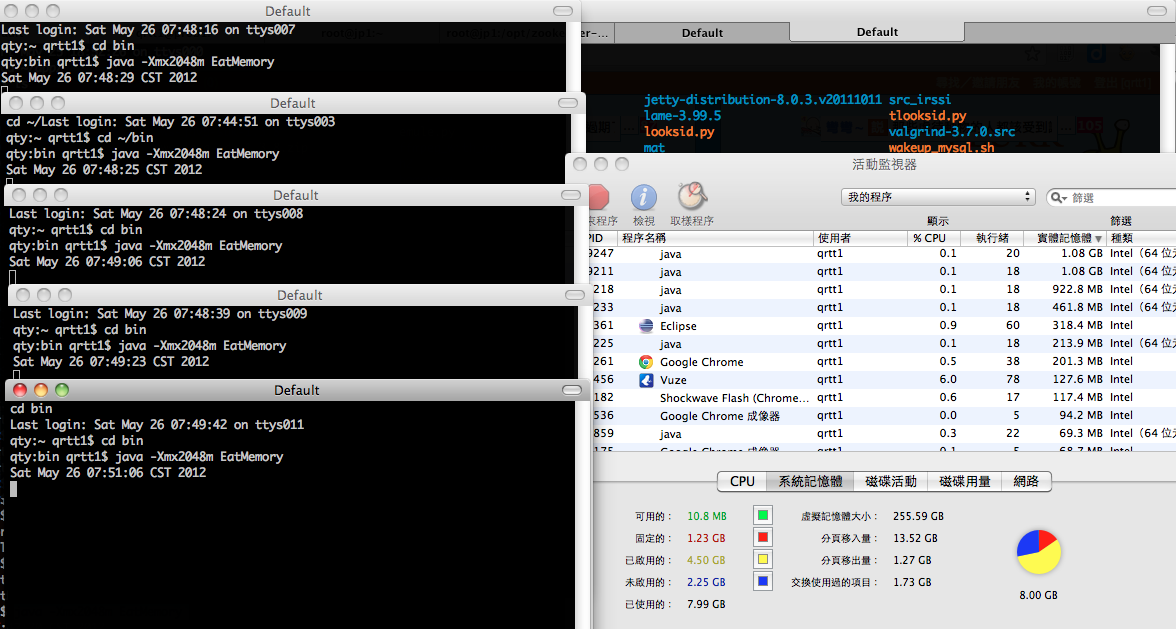
Task: Select java process using 213.9 MB
Action: tap(882, 343)
